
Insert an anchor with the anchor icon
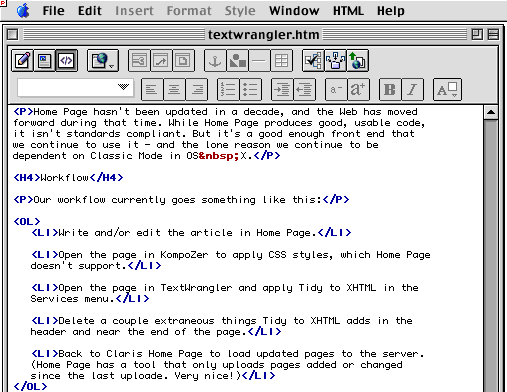[x=215, y=60]
